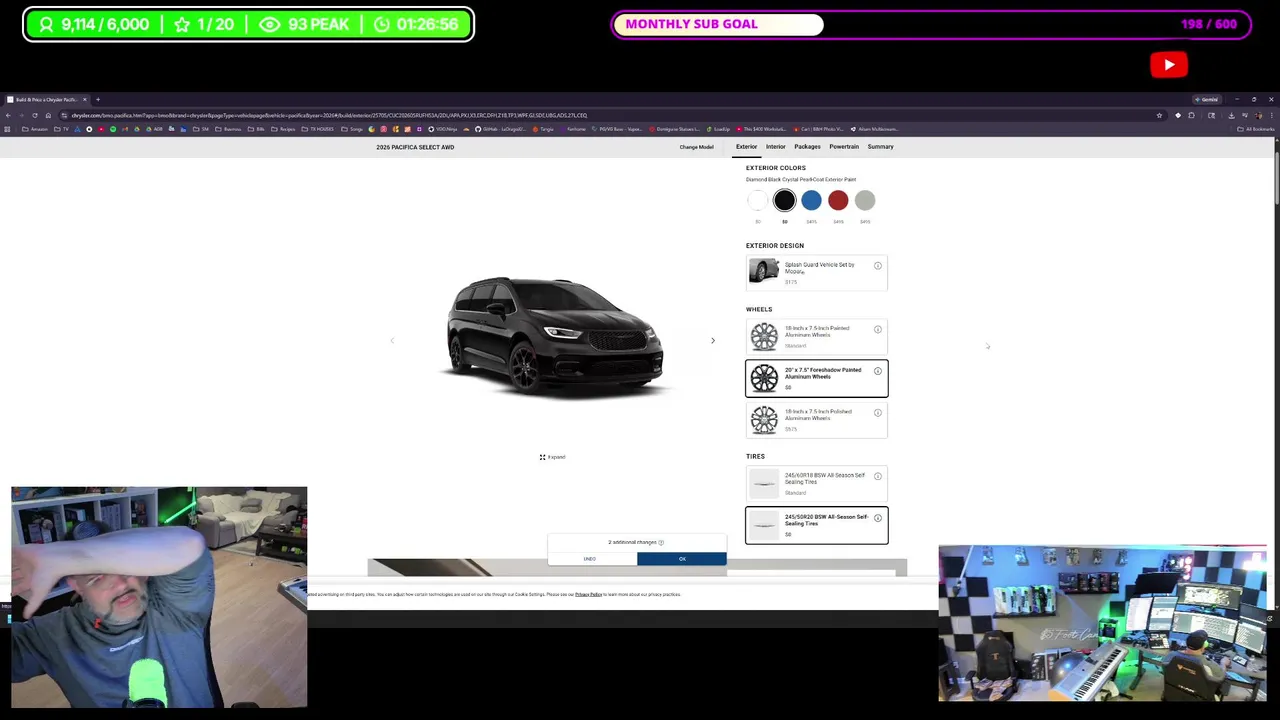Select the 20-inch Foreshadow Painted Aluminum Wheels
Viewport: 1280px width, 720px height.
(816, 379)
